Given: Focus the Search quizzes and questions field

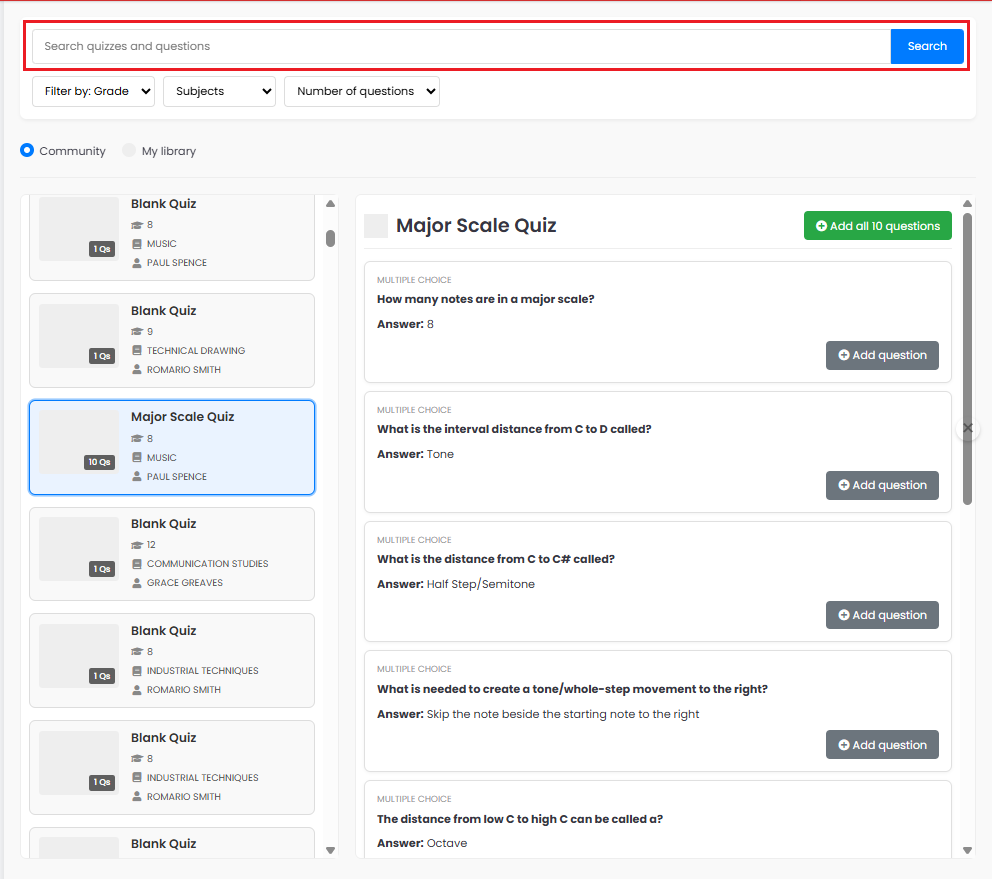Looking at the screenshot, I should [x=461, y=46].
